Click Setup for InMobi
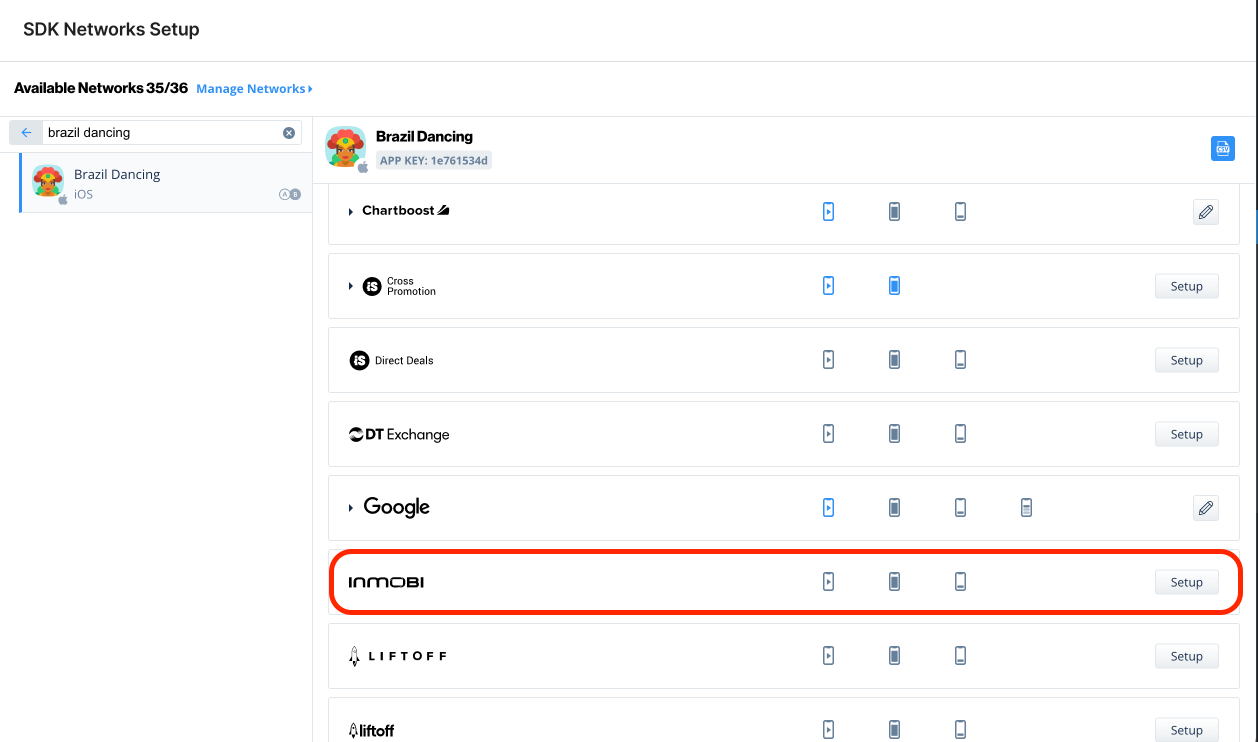Image resolution: width=1258 pixels, height=742 pixels. pyautogui.click(x=1186, y=582)
